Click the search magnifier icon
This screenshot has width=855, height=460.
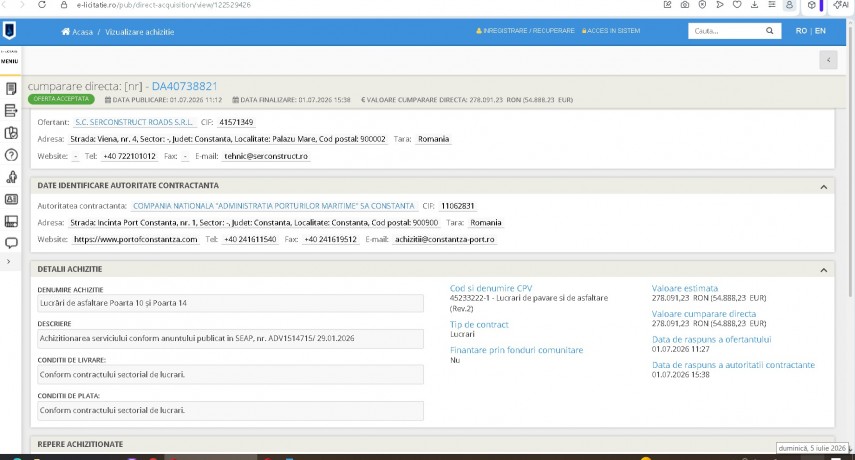[769, 31]
